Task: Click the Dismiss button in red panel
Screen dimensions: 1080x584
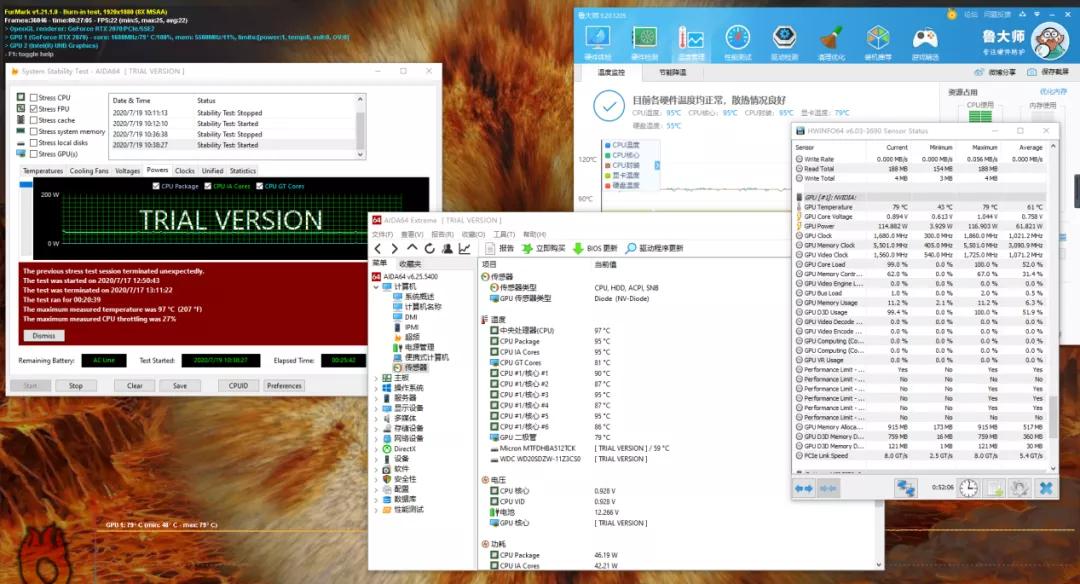Action: pyautogui.click(x=43, y=336)
